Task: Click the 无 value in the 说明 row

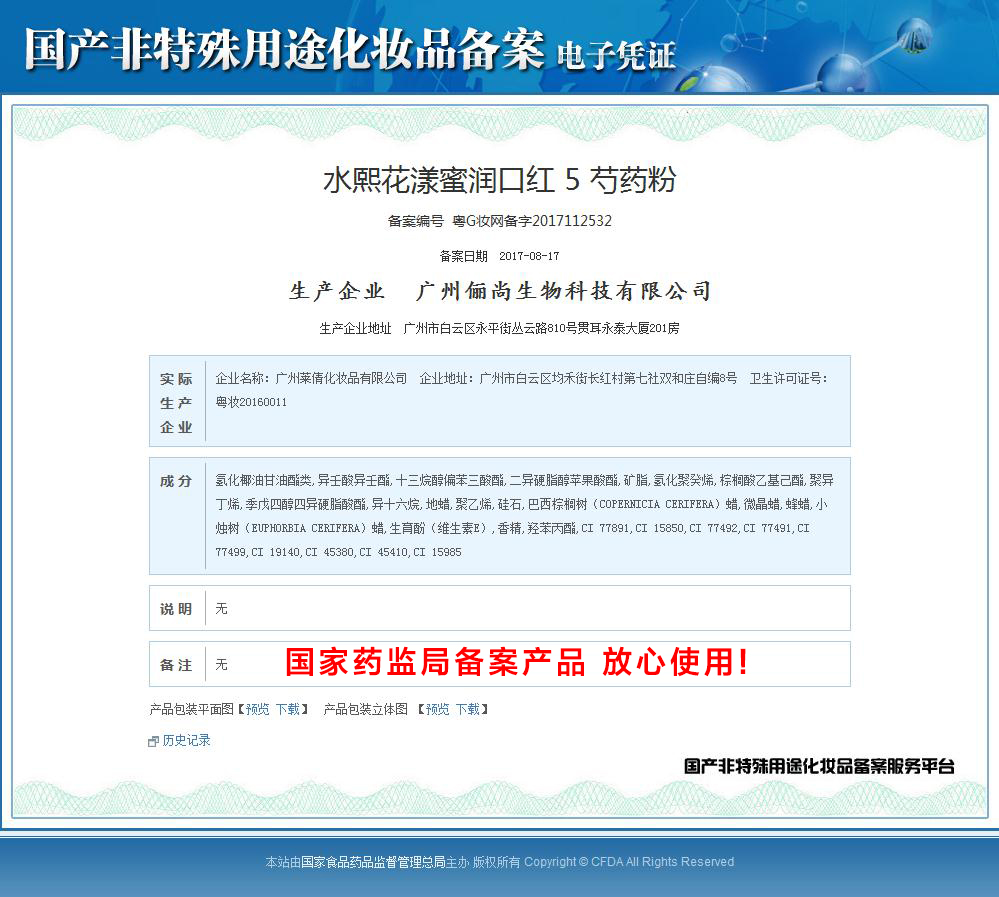Action: (221, 608)
